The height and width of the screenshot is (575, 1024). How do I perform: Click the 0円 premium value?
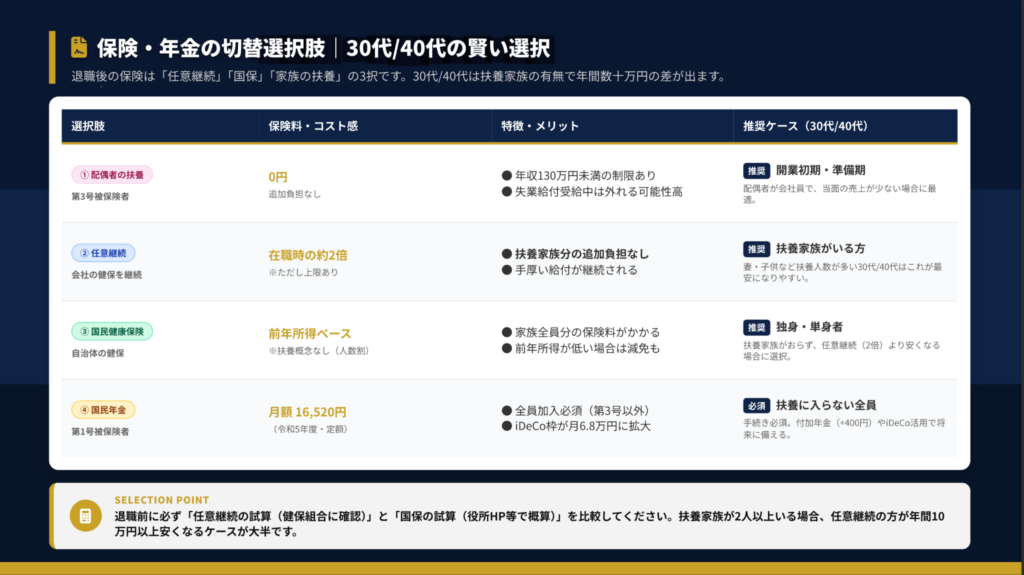278,176
